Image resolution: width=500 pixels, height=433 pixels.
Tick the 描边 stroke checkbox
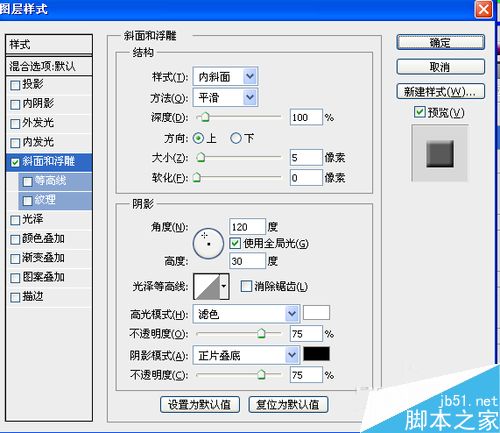click(x=15, y=298)
